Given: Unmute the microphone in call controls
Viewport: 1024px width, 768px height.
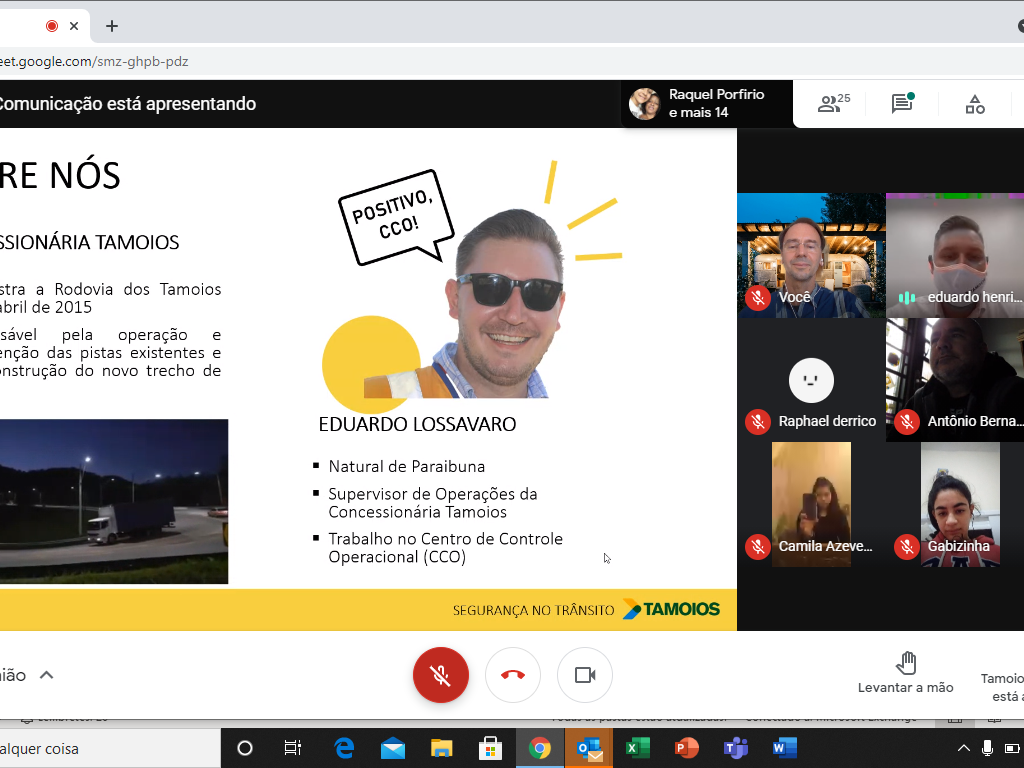Looking at the screenshot, I should click(441, 675).
